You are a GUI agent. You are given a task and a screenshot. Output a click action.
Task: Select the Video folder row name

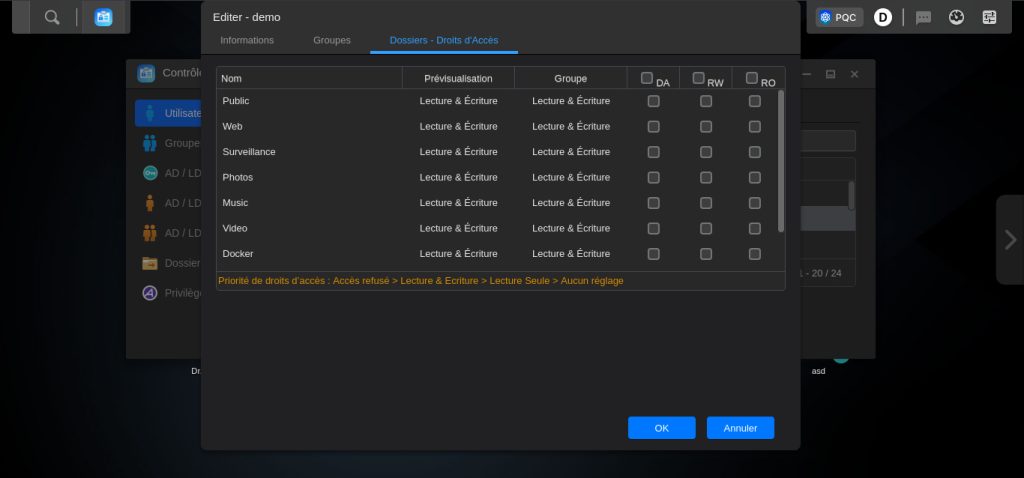click(234, 228)
